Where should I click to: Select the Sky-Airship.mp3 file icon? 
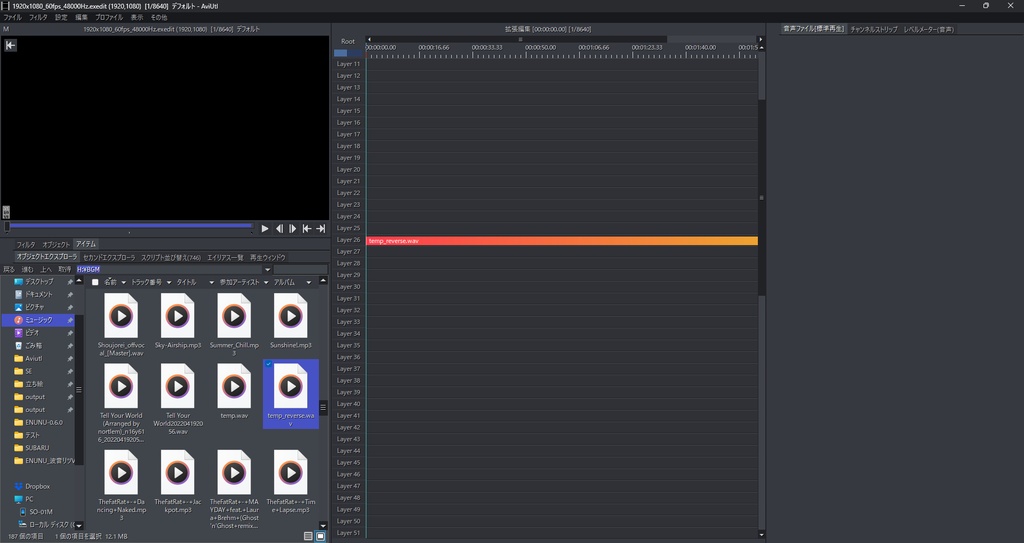(x=178, y=316)
